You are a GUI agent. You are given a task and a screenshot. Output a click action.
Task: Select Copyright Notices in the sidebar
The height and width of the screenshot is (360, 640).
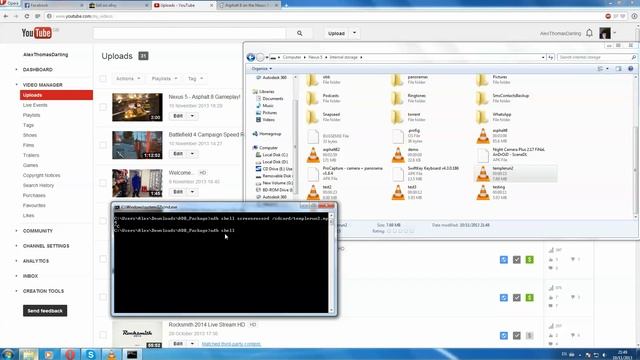(x=41, y=176)
